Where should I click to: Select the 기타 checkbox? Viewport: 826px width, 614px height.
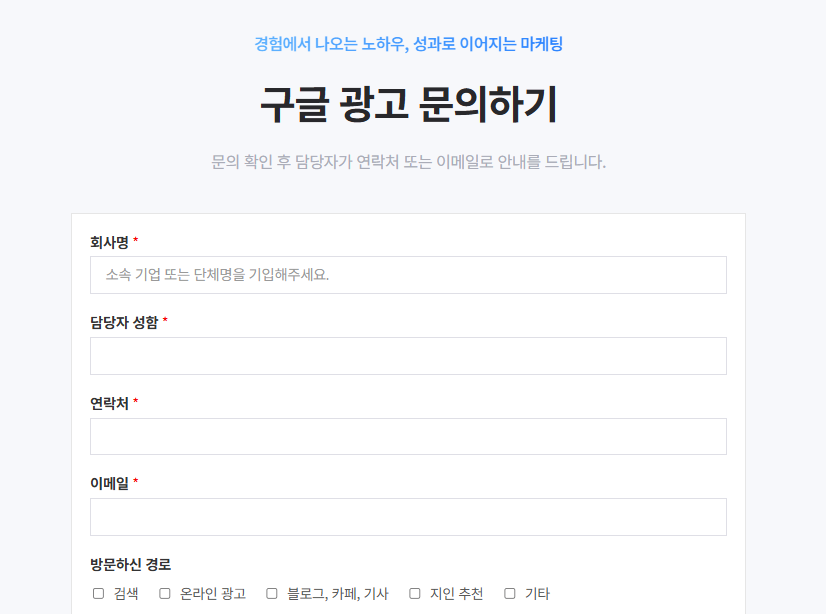510,593
